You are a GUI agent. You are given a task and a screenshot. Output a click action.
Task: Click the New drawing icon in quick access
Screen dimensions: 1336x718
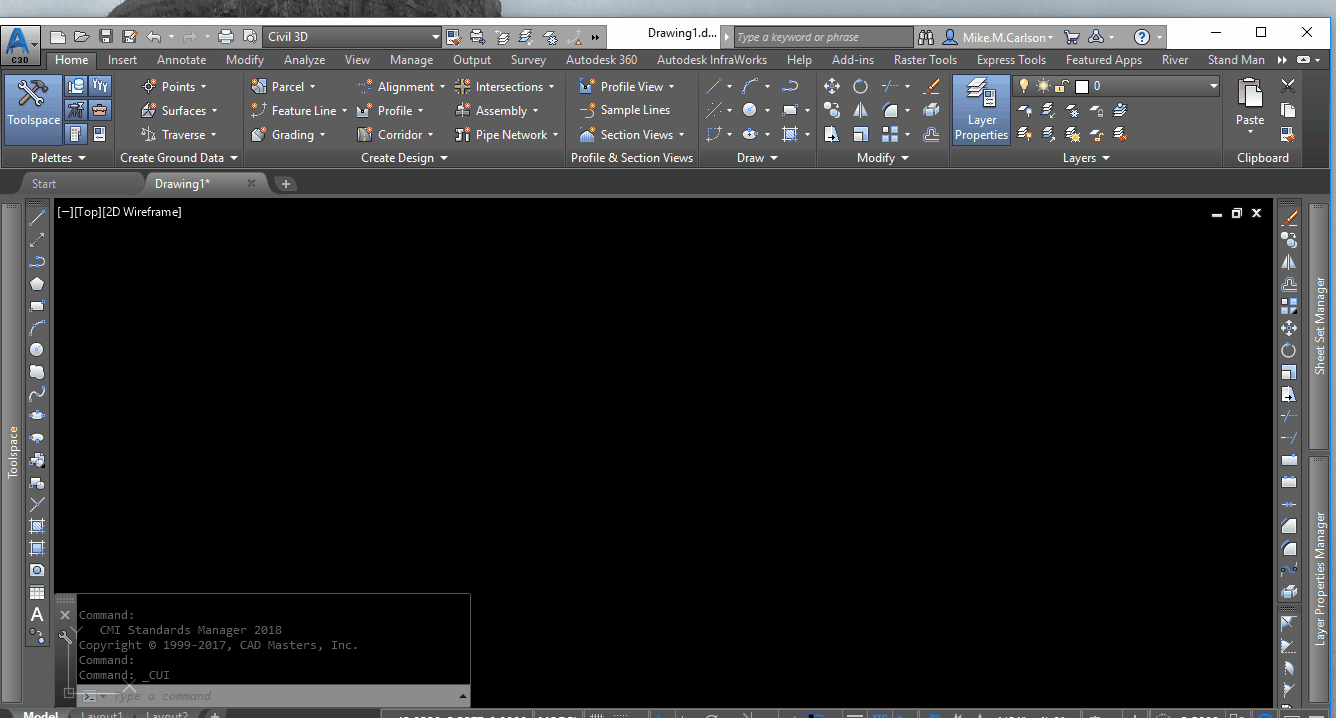58,37
